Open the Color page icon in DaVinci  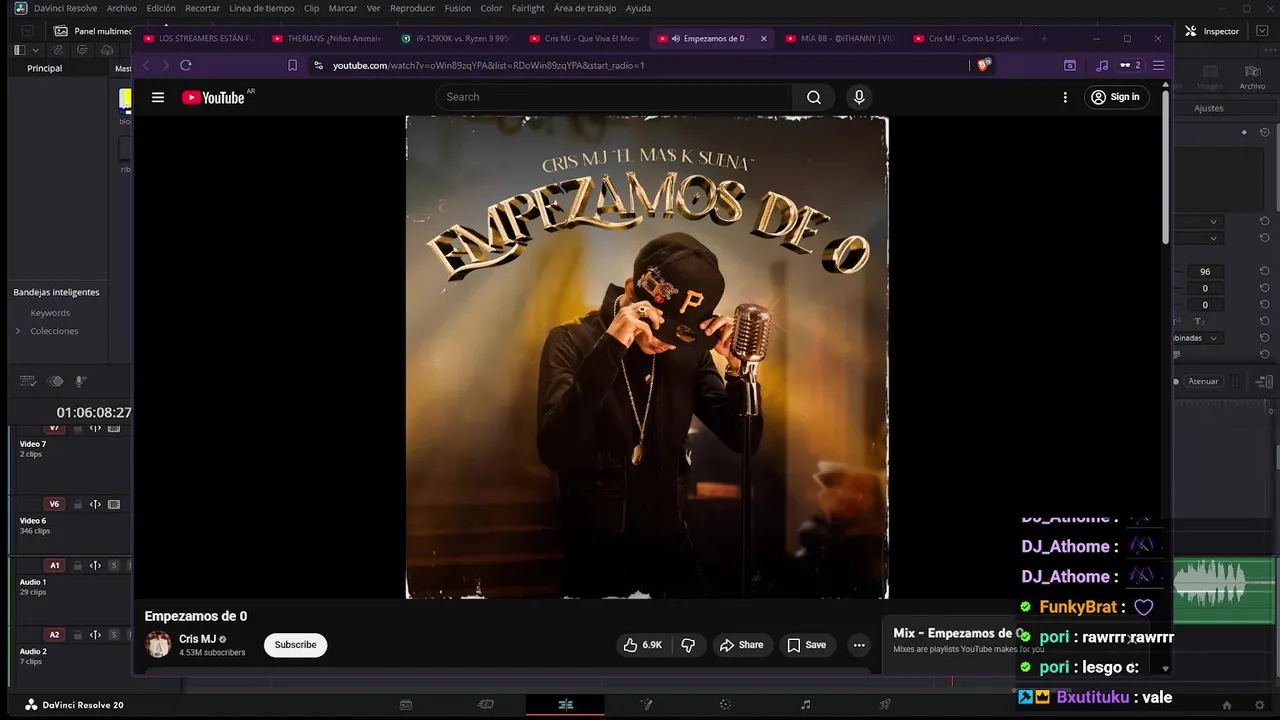click(726, 705)
